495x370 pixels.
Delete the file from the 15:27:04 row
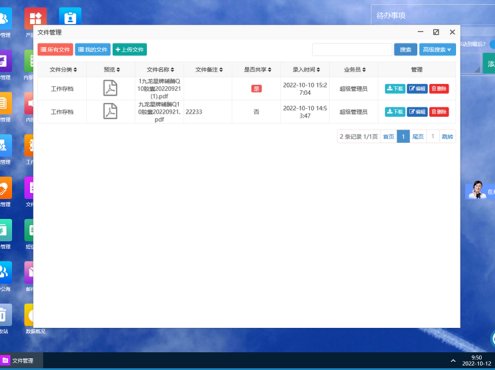tap(439, 89)
